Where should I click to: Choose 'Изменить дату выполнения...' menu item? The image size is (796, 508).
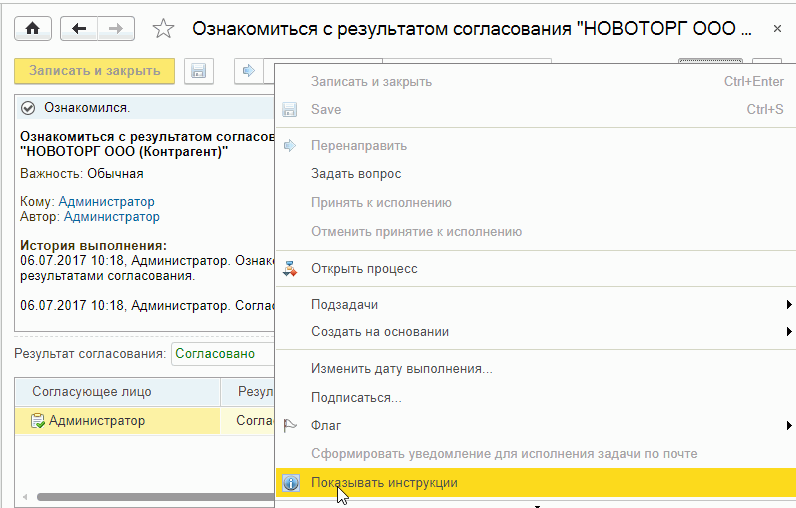(x=536, y=369)
